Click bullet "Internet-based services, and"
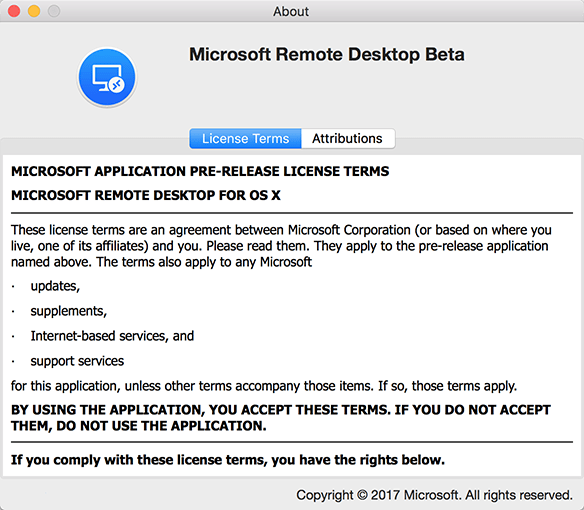Image resolution: width=584 pixels, height=510 pixels. coord(112,336)
